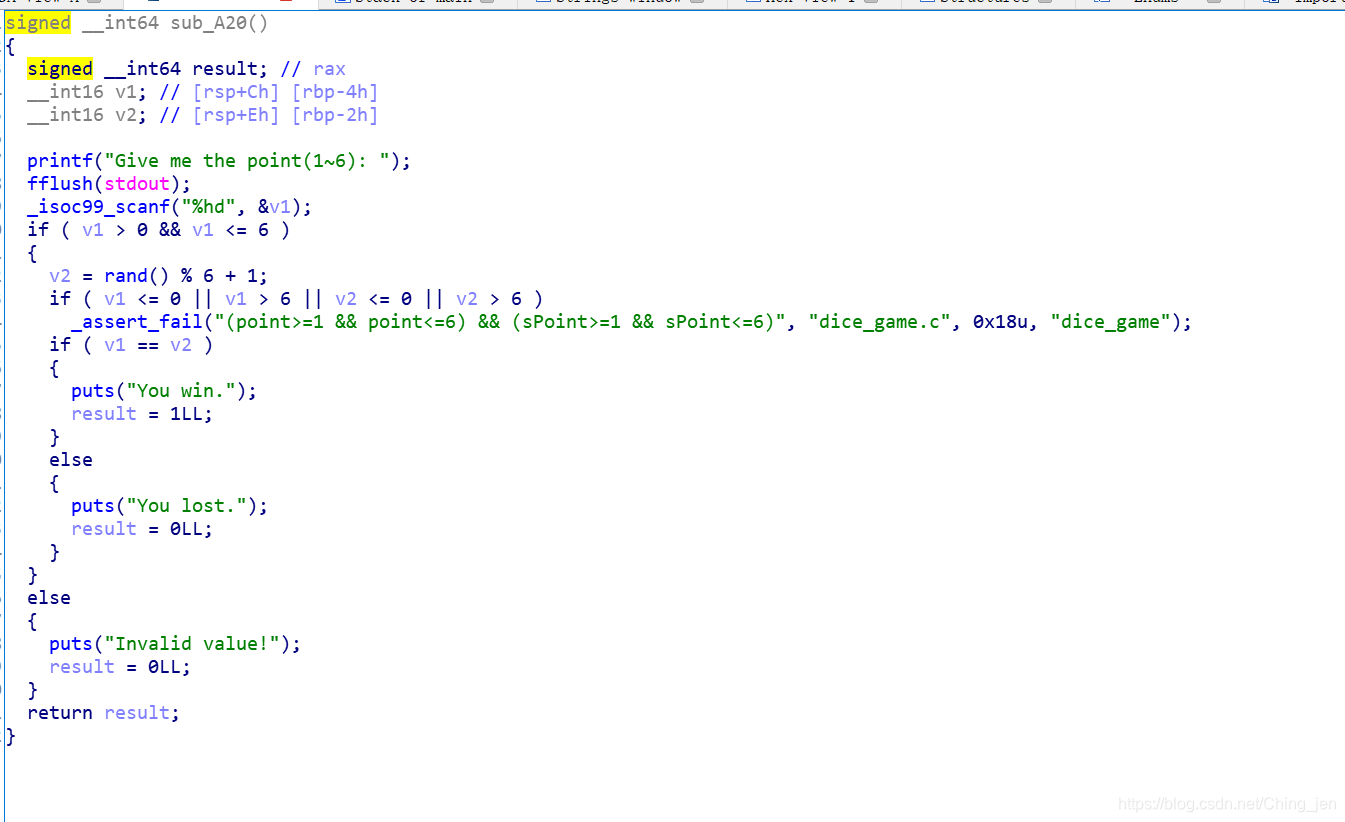Click the printf function call

[60, 161]
